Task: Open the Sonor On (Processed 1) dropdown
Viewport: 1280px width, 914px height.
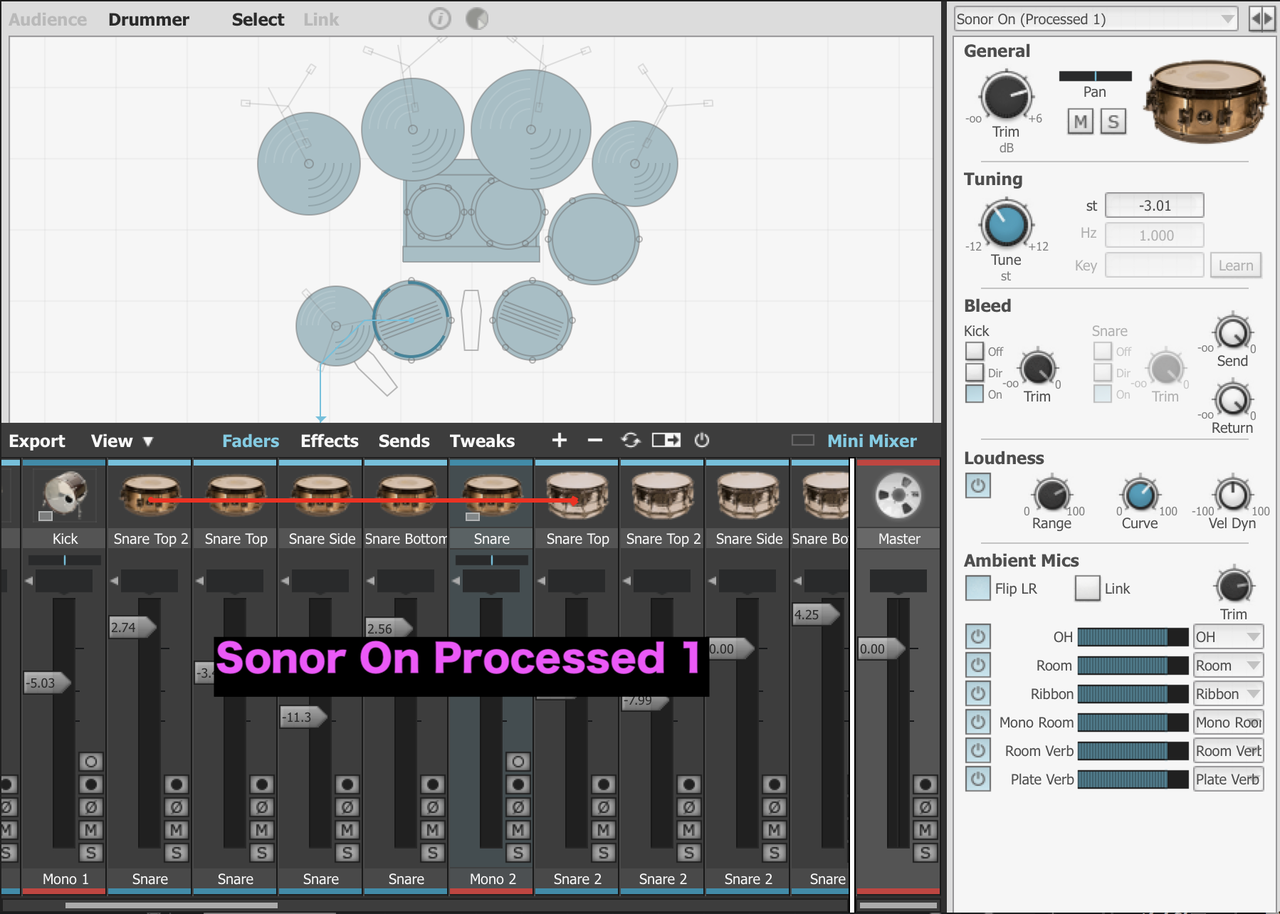Action: [x=1096, y=19]
